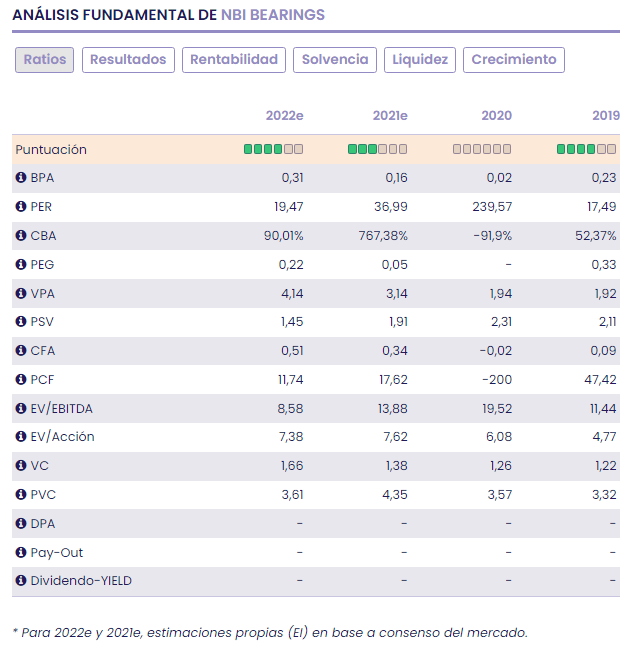Click the footnote about estimaciones propias
The height and width of the screenshot is (650, 630).
[270, 633]
